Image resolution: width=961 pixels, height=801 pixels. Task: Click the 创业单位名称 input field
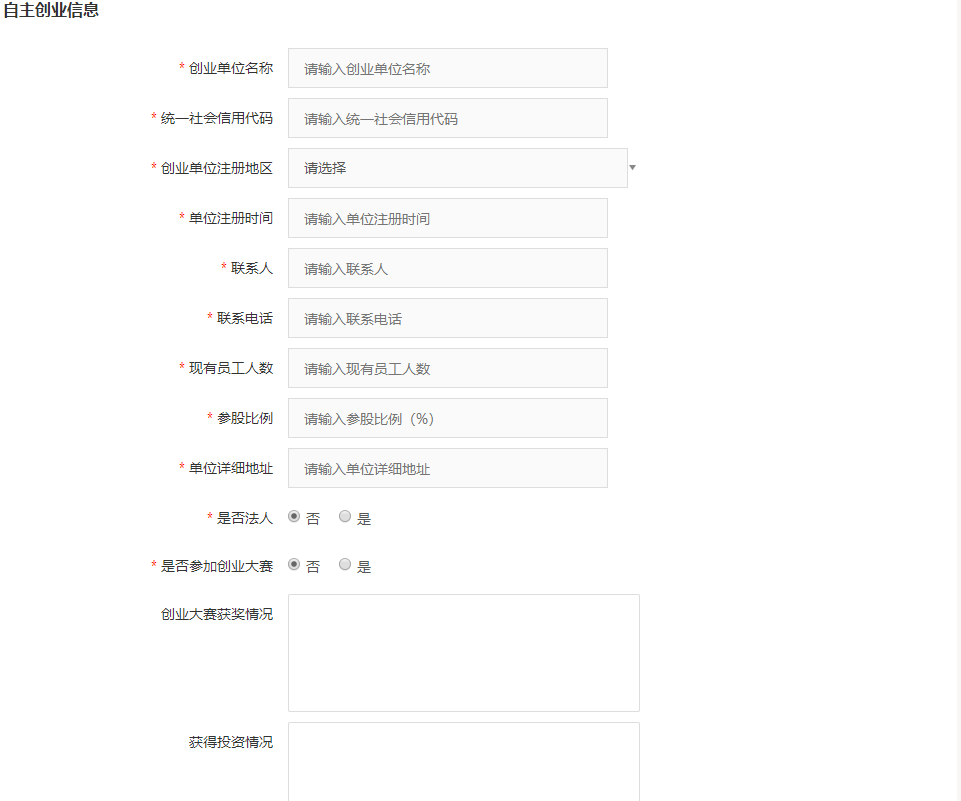coord(447,68)
